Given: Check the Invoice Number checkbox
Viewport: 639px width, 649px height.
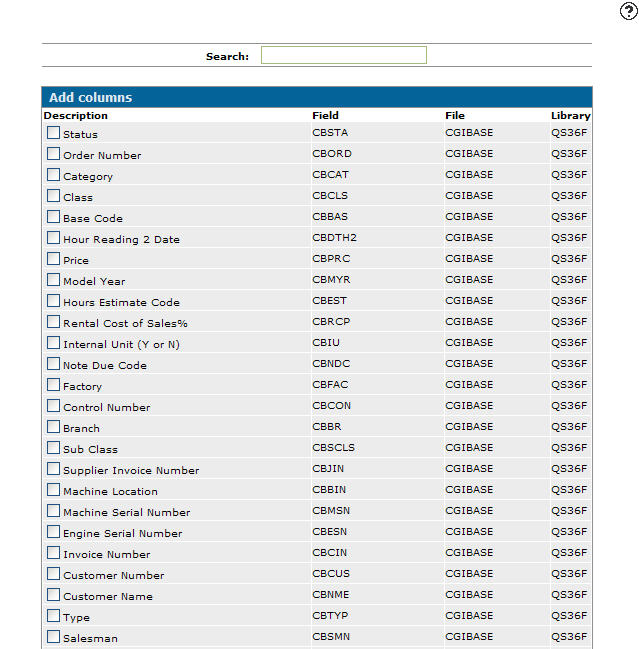Looking at the screenshot, I should tap(53, 553).
